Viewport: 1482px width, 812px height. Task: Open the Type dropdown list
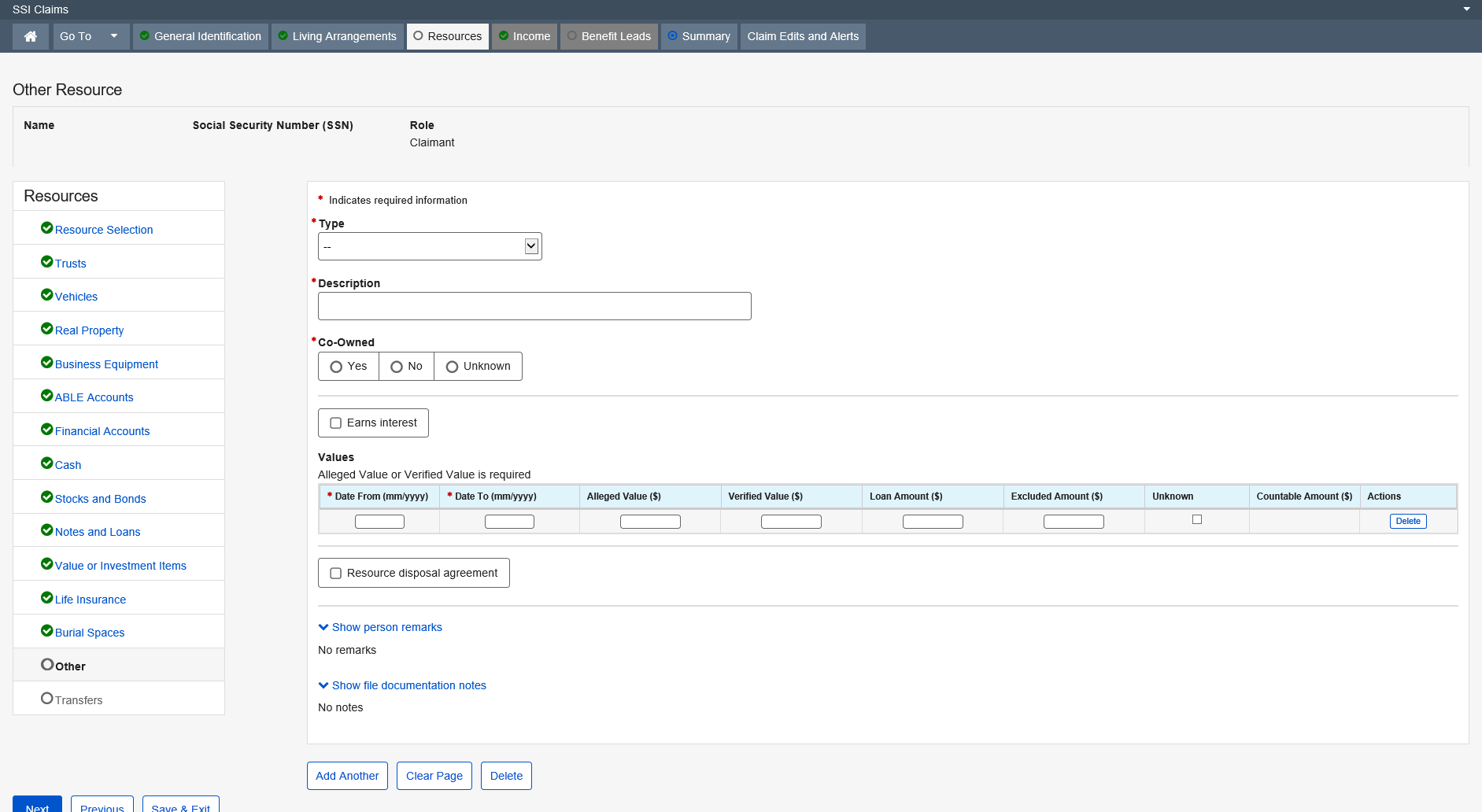[430, 246]
